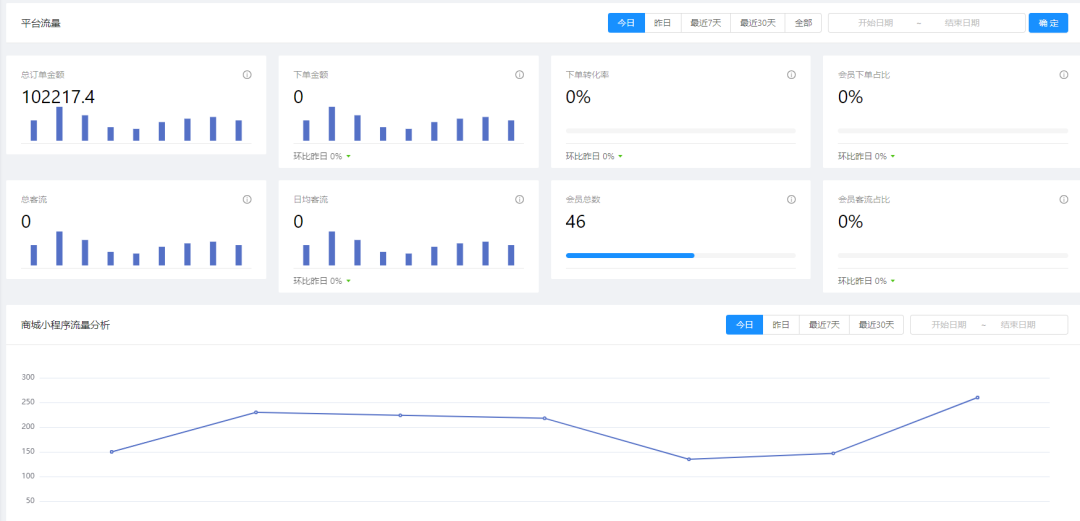
Task: Select 昨日 in 平台流量 filter
Action: (663, 23)
